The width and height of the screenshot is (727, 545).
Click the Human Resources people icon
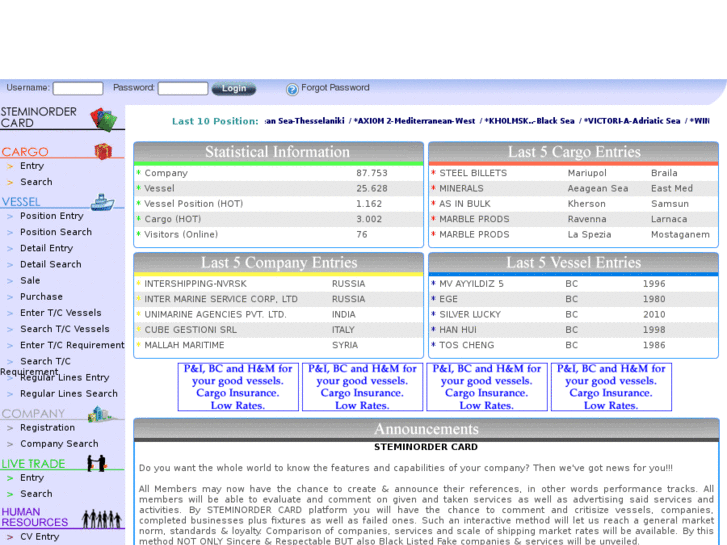coord(102,519)
